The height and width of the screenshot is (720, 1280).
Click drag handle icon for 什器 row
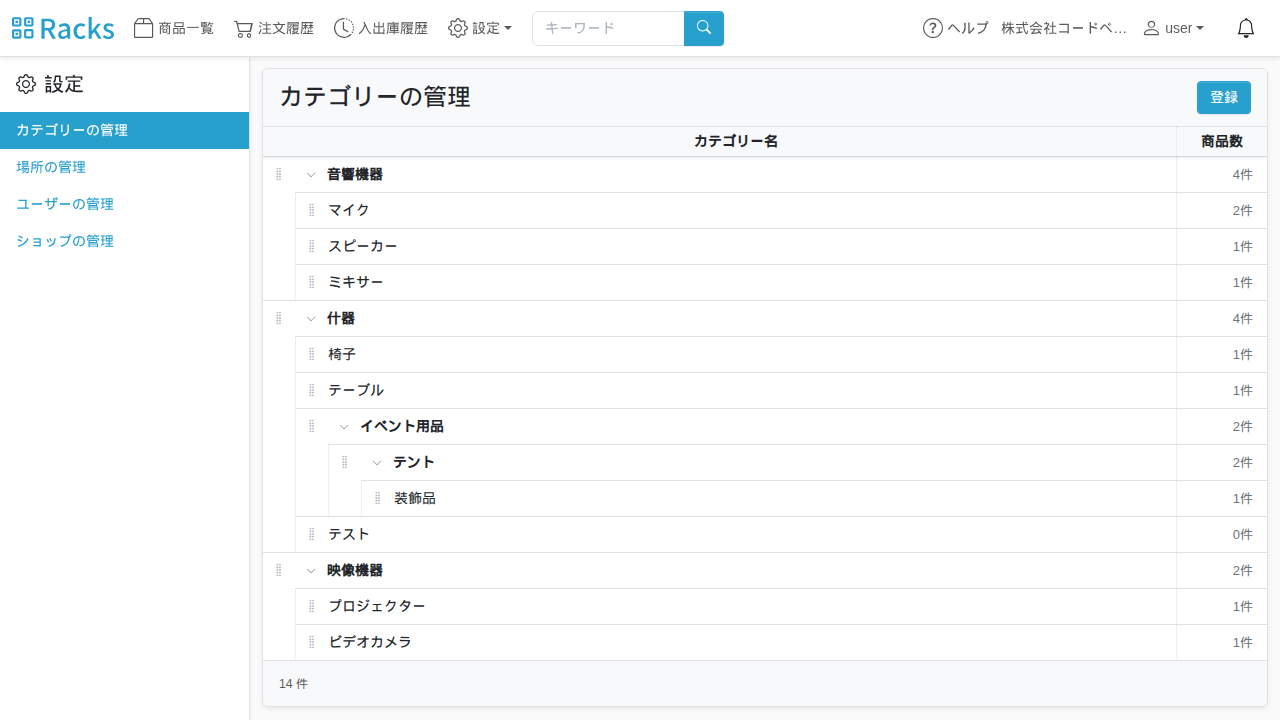pos(279,318)
